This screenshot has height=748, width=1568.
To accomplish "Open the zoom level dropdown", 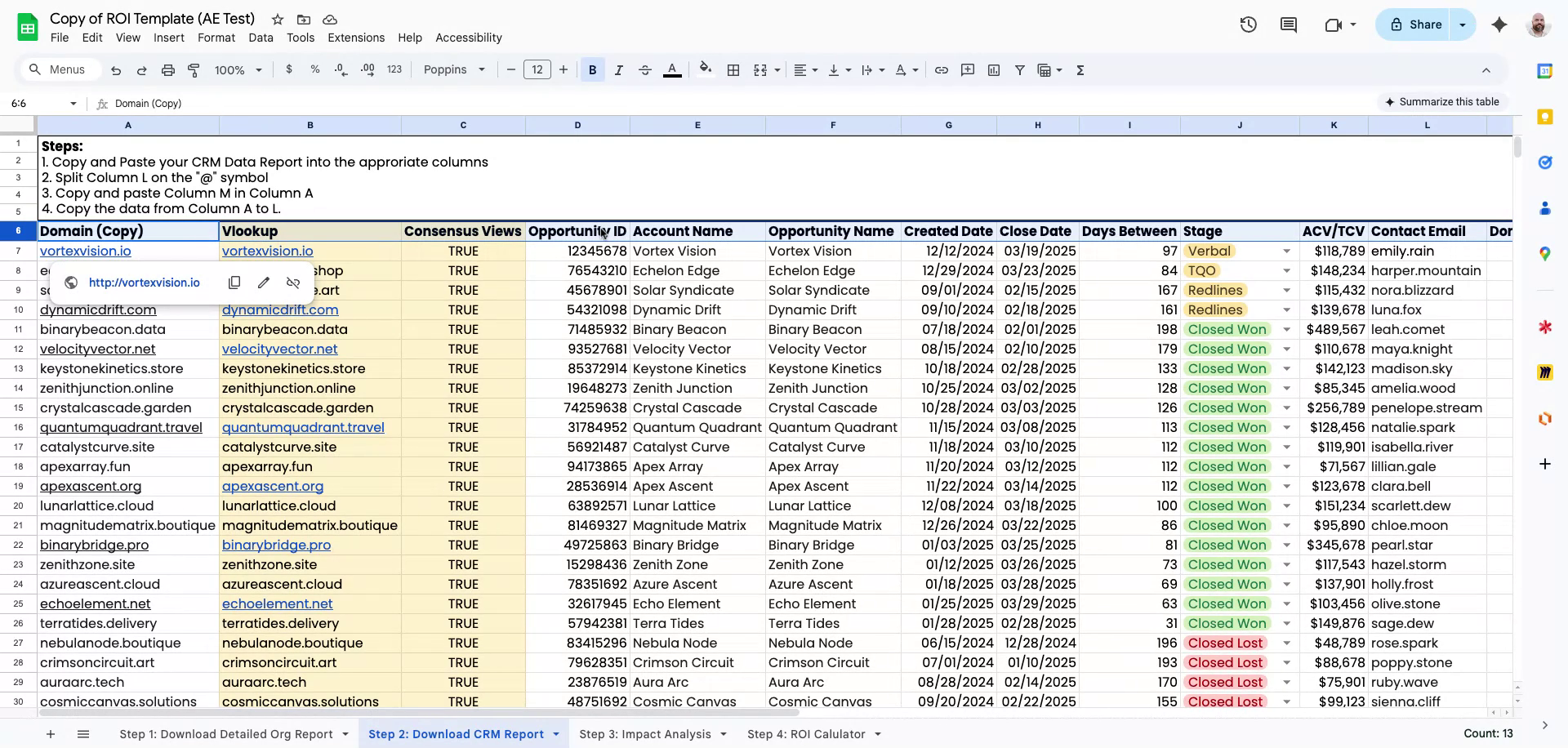I will pyautogui.click(x=238, y=69).
